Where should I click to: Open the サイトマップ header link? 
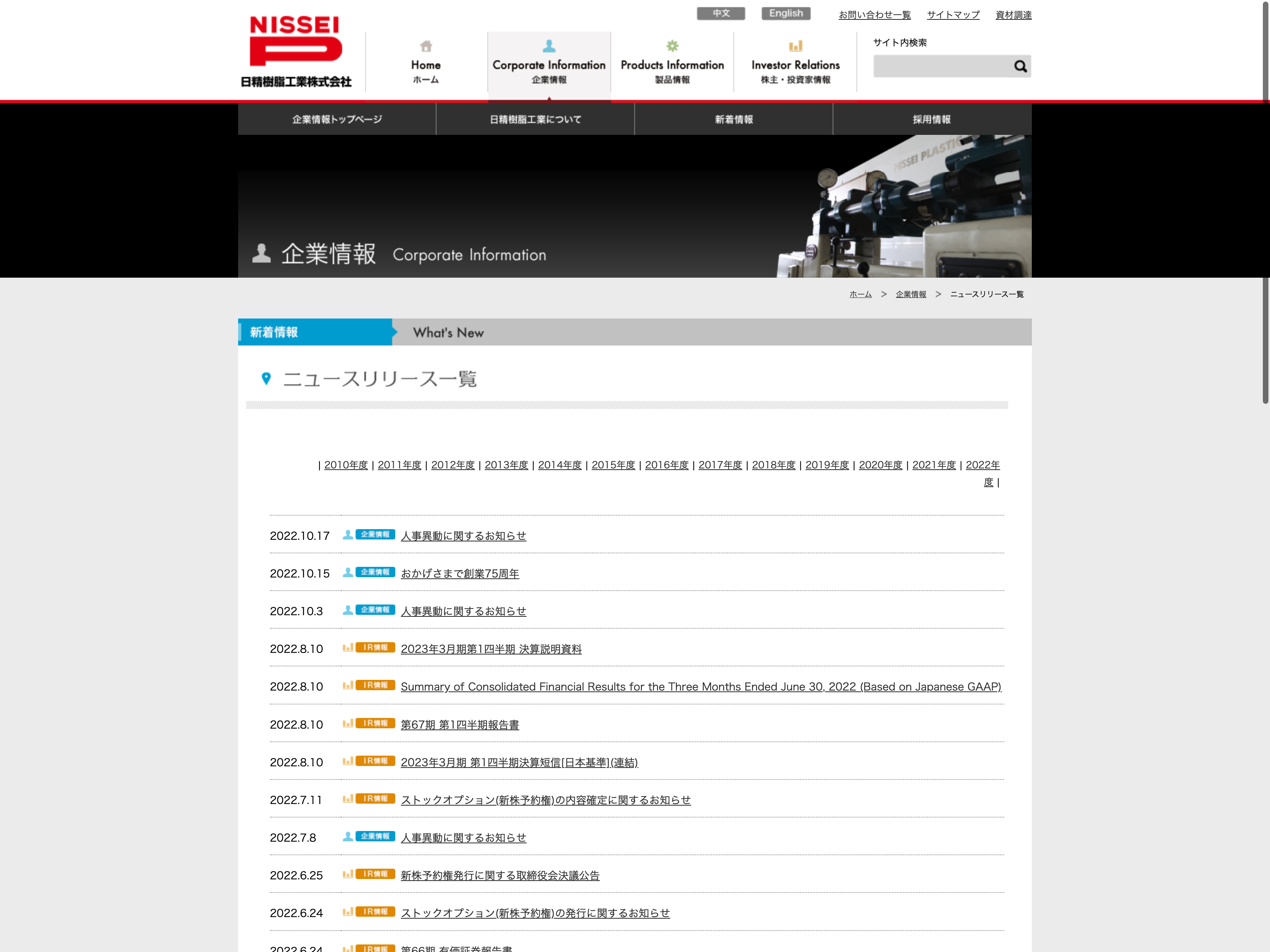click(952, 15)
